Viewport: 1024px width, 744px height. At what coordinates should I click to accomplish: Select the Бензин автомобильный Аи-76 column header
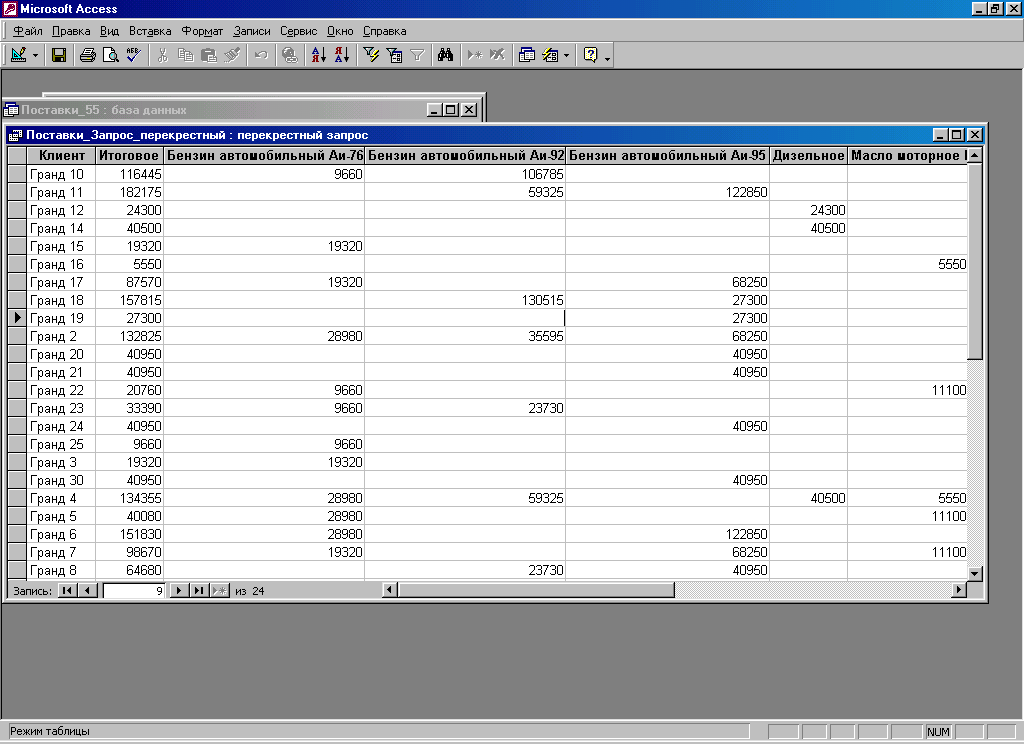[264, 155]
